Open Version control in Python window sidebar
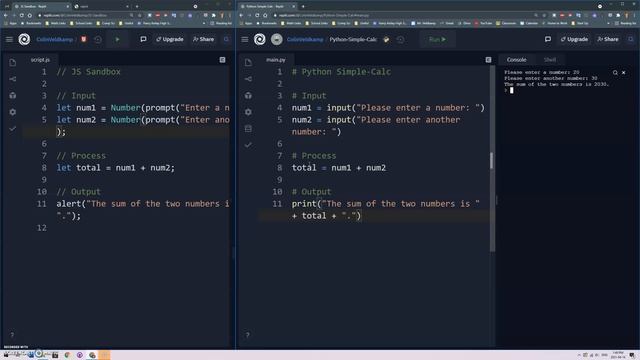 pos(248,79)
